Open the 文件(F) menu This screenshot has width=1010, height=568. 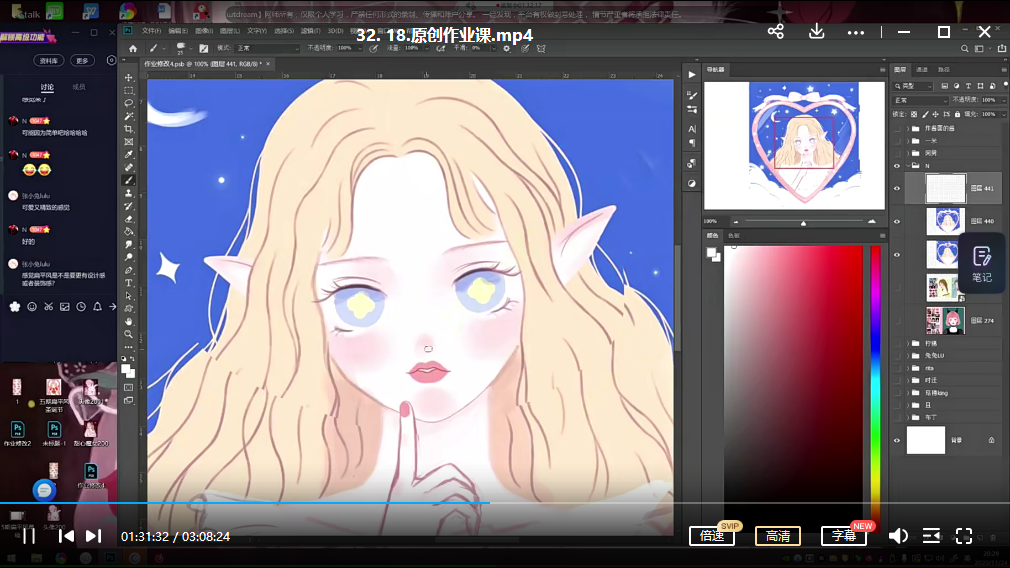(151, 31)
